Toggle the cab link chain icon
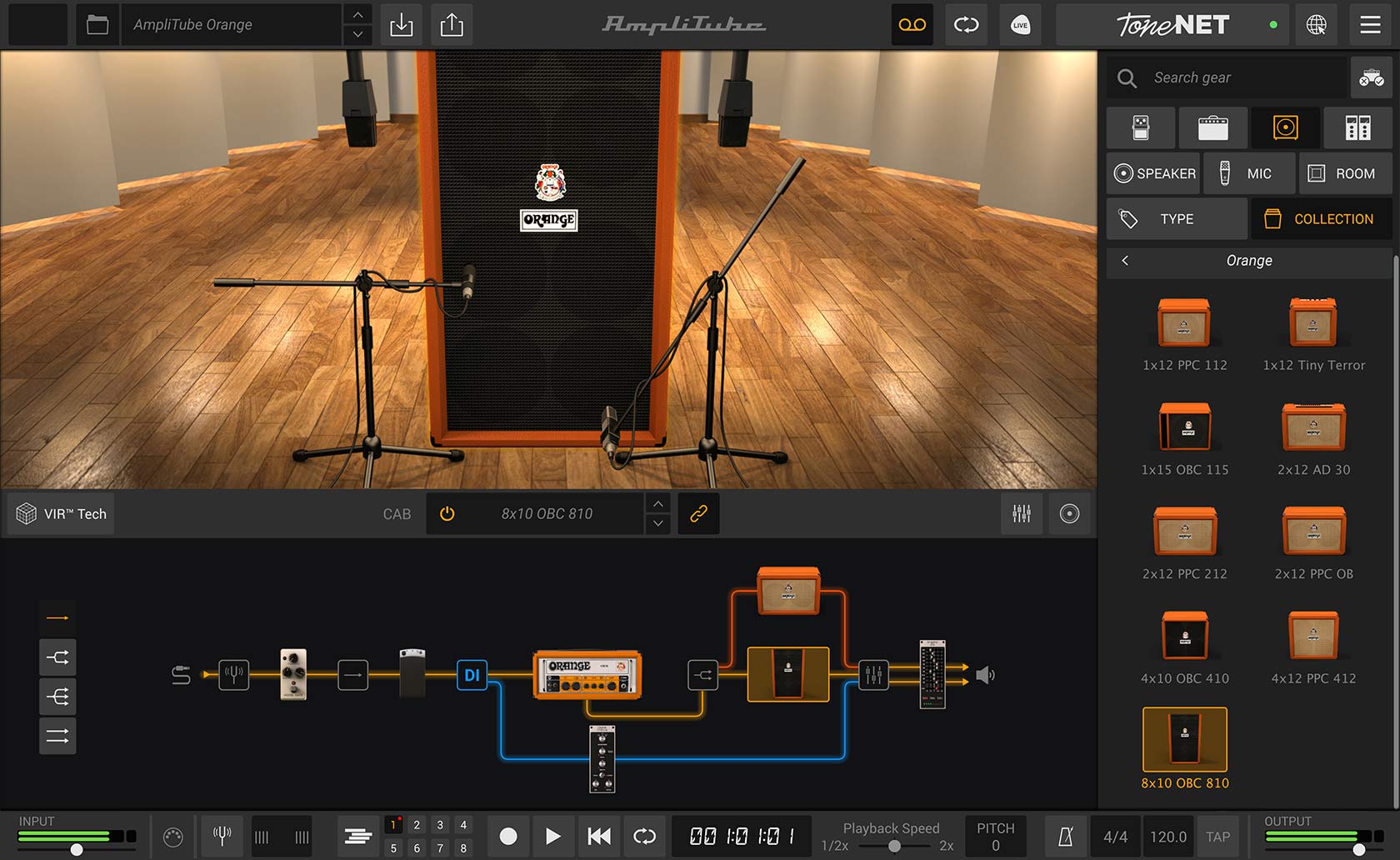Screen dimensions: 1400x860 click(698, 514)
